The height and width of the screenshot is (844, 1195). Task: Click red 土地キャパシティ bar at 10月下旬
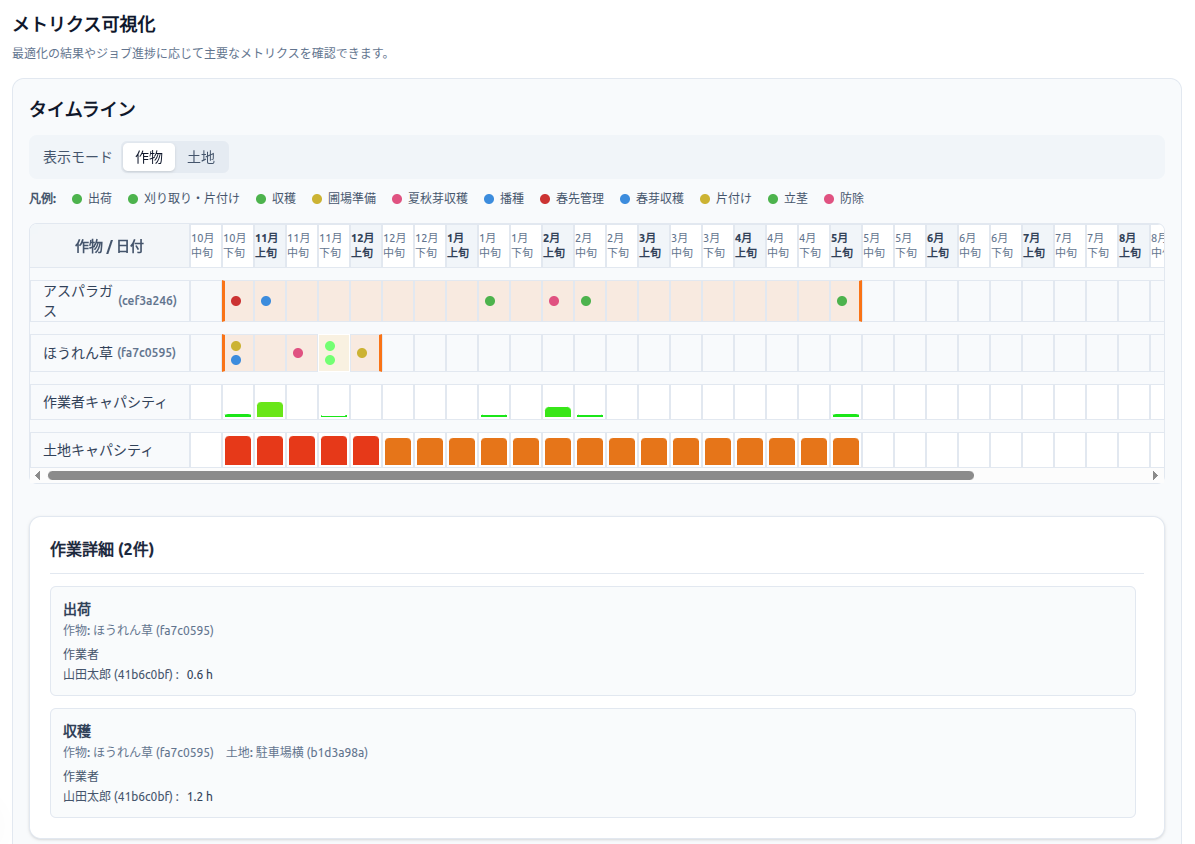click(x=237, y=451)
